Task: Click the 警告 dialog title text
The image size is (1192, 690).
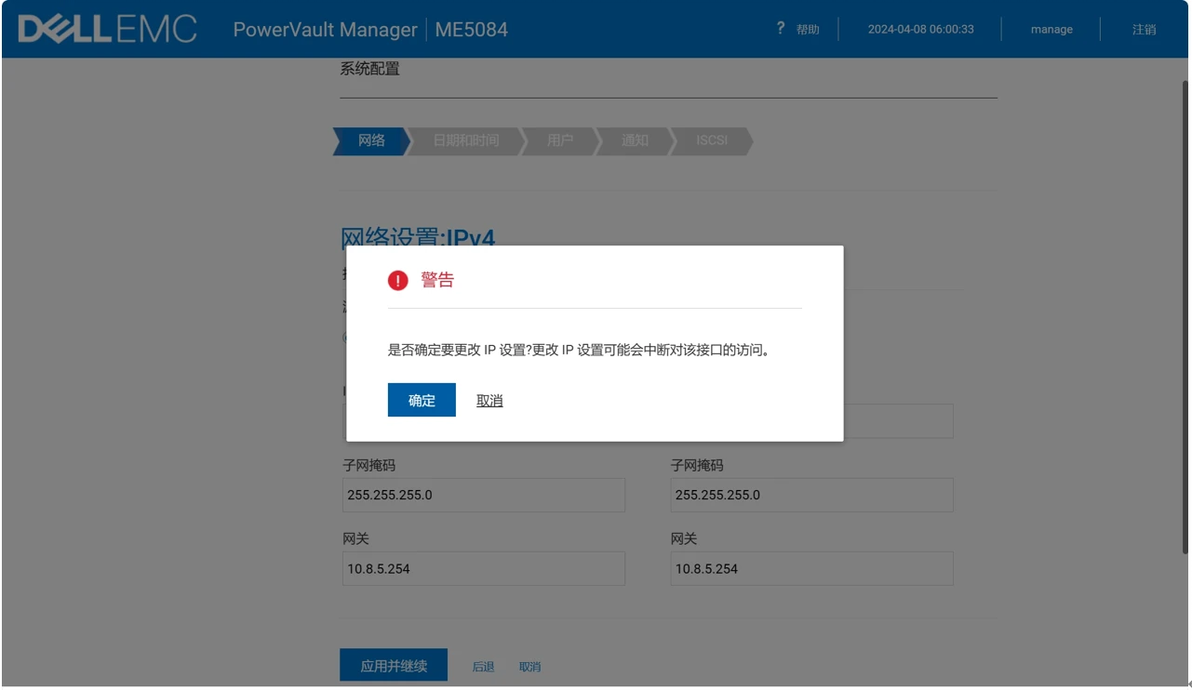Action: (437, 280)
